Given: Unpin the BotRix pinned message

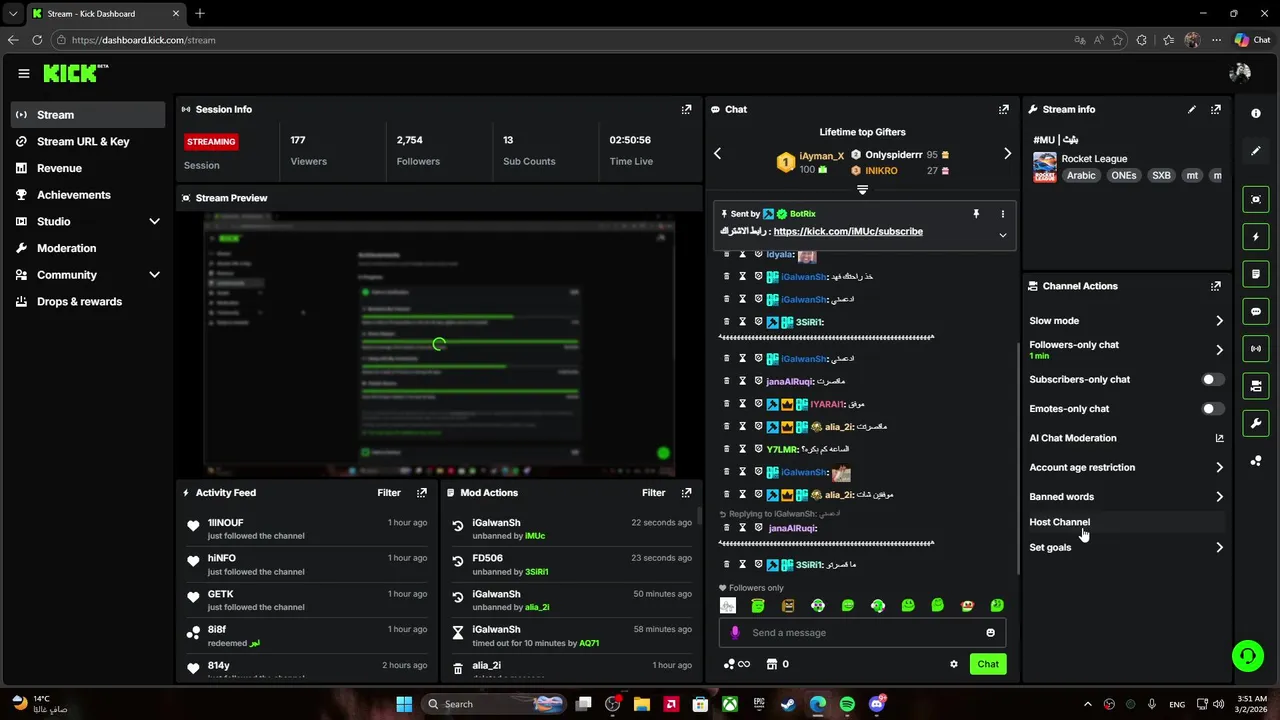Looking at the screenshot, I should (976, 214).
